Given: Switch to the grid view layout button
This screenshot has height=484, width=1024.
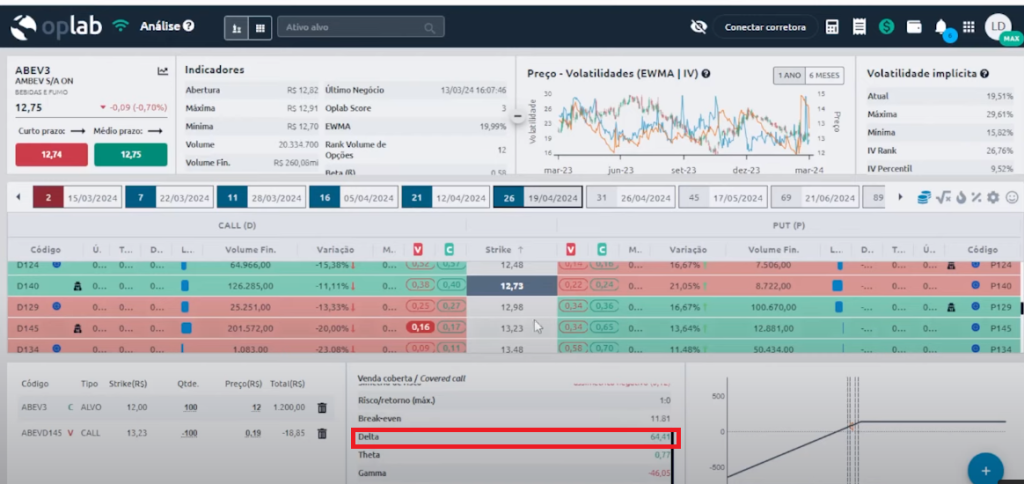Looking at the screenshot, I should point(261,28).
